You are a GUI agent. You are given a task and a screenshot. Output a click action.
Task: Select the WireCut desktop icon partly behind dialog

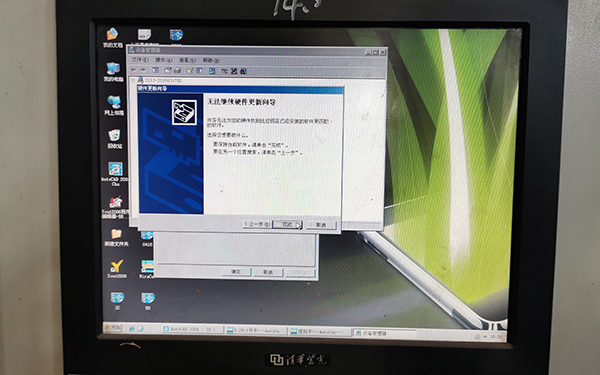click(x=147, y=269)
